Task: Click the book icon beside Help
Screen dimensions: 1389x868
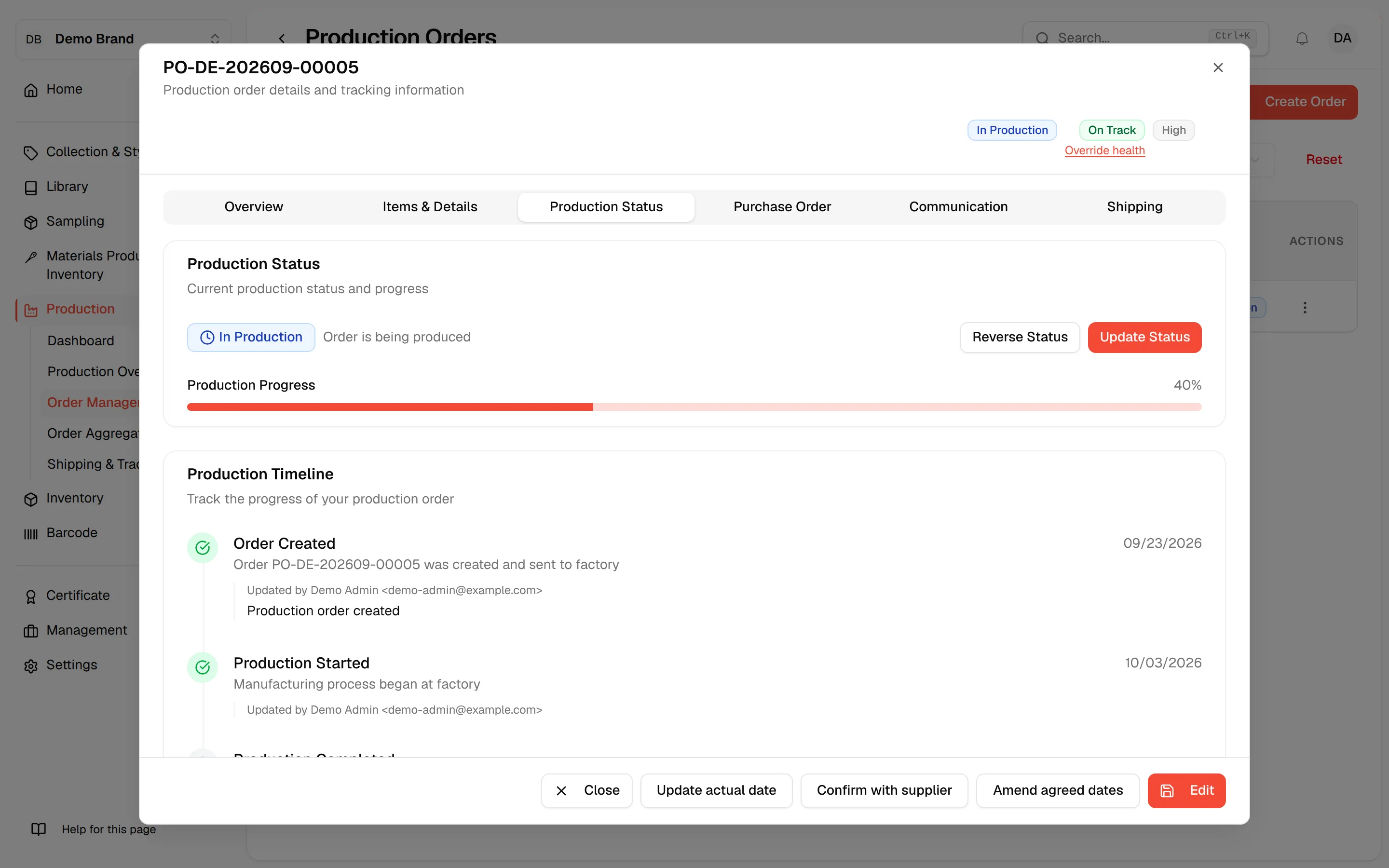Action: pos(39,829)
